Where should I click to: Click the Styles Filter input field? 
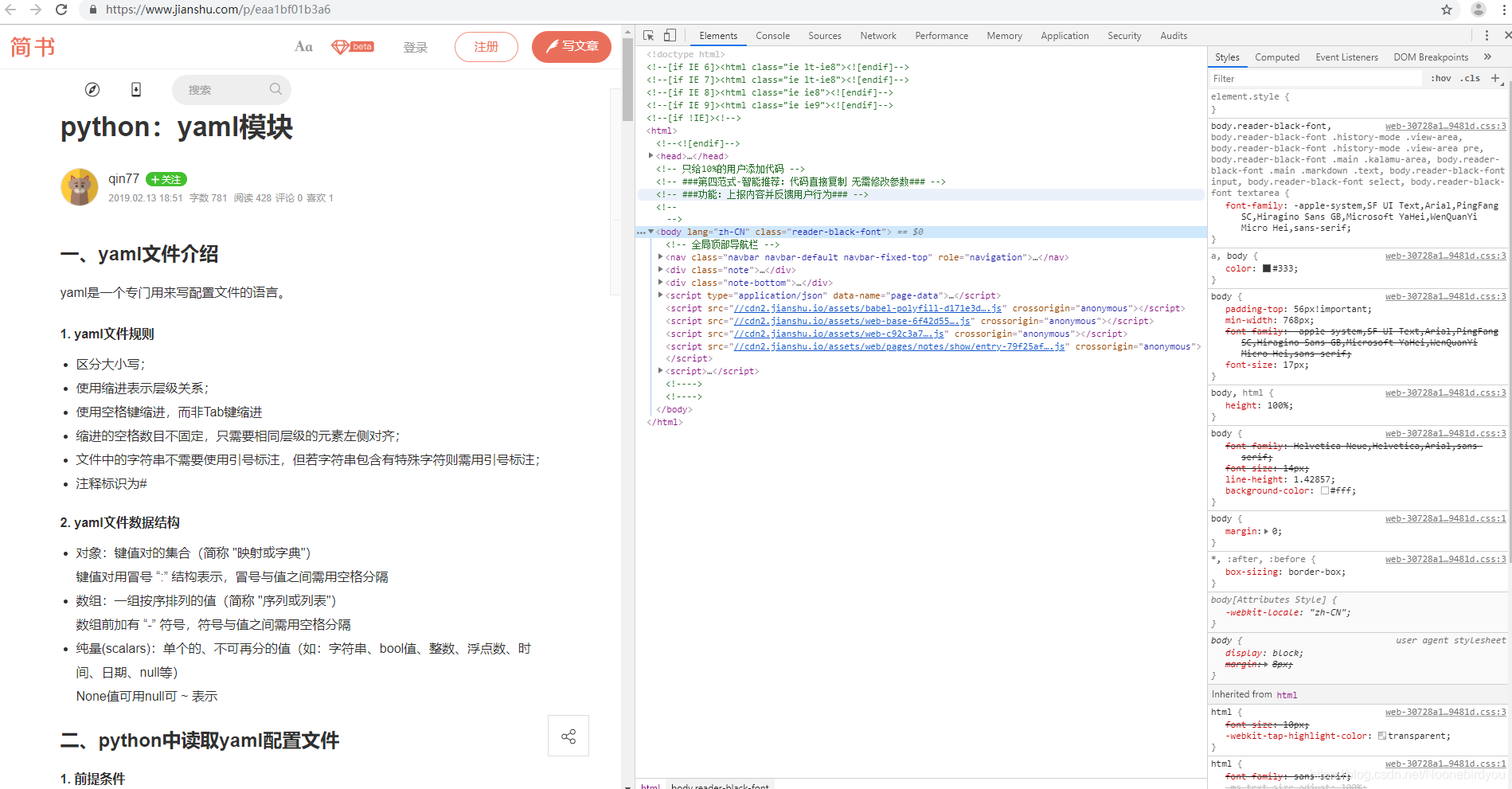(x=1315, y=78)
